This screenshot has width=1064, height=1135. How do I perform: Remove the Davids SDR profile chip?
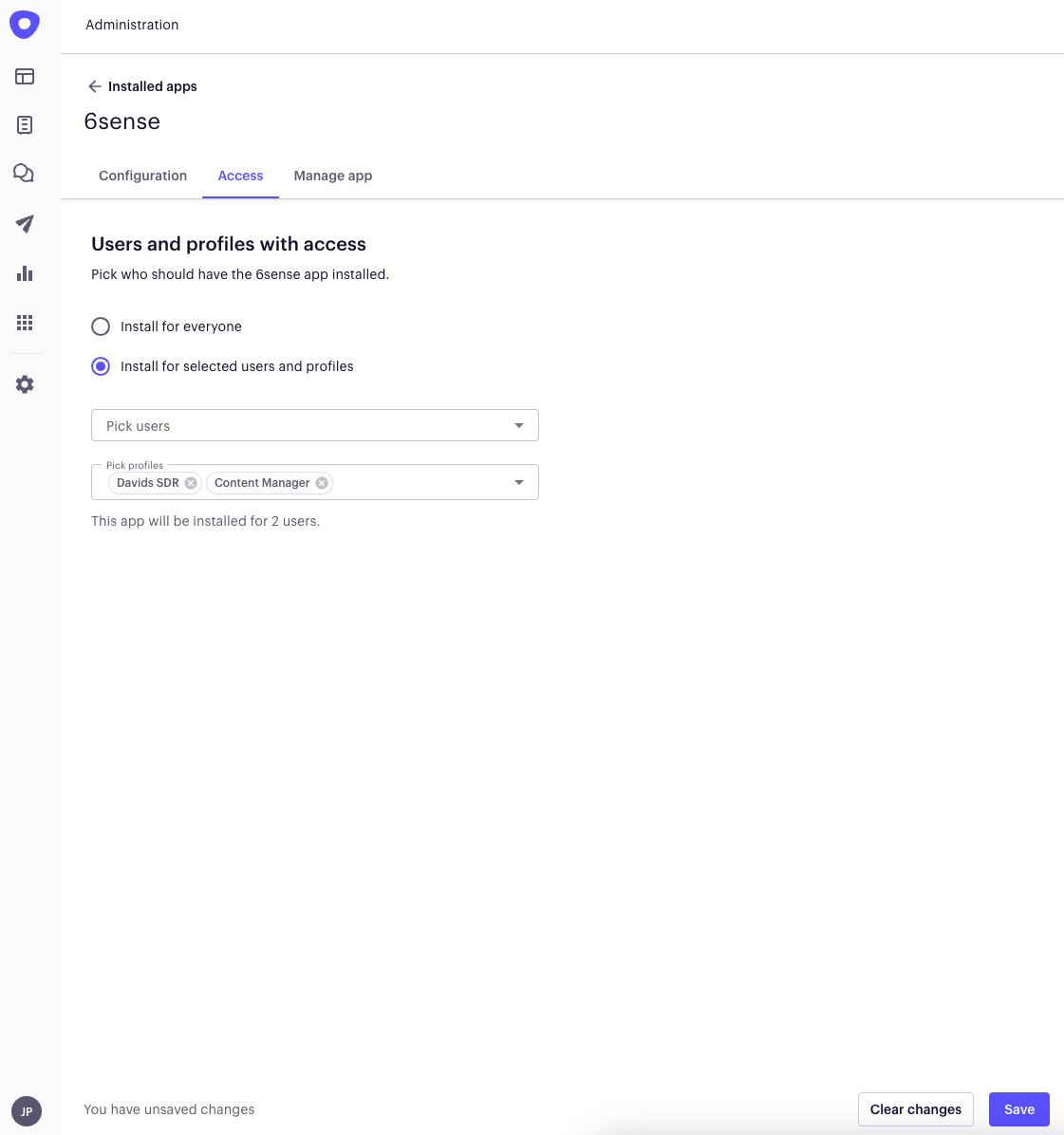pos(191,483)
